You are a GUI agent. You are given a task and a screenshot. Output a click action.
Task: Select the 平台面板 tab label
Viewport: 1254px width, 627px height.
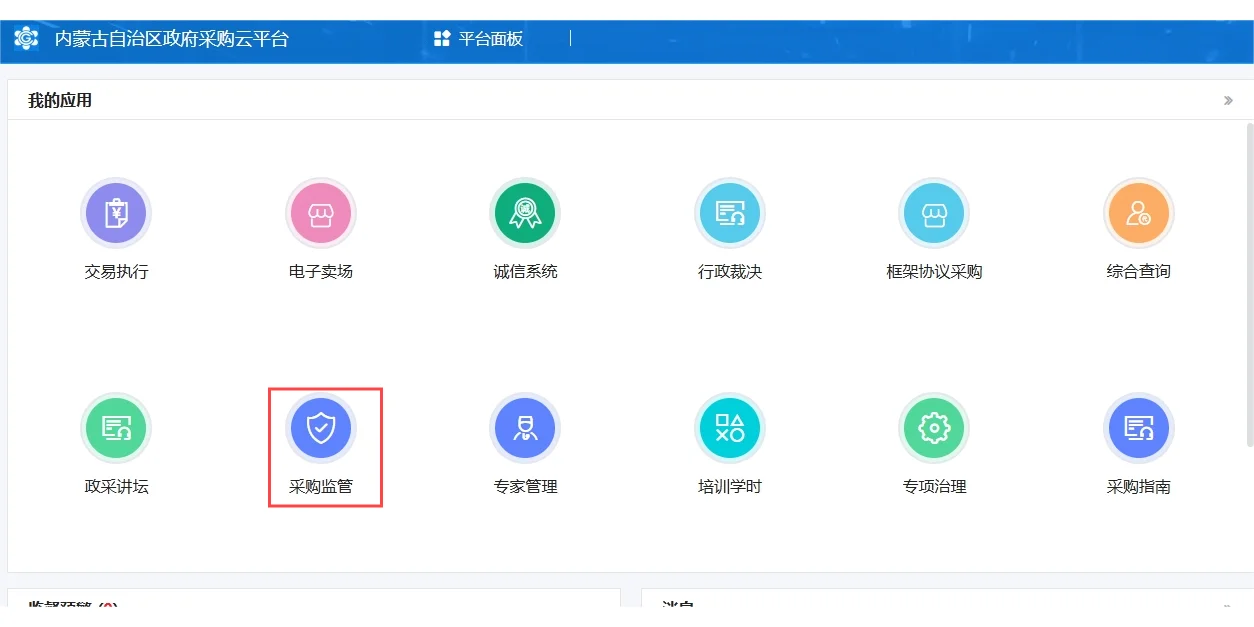(491, 39)
